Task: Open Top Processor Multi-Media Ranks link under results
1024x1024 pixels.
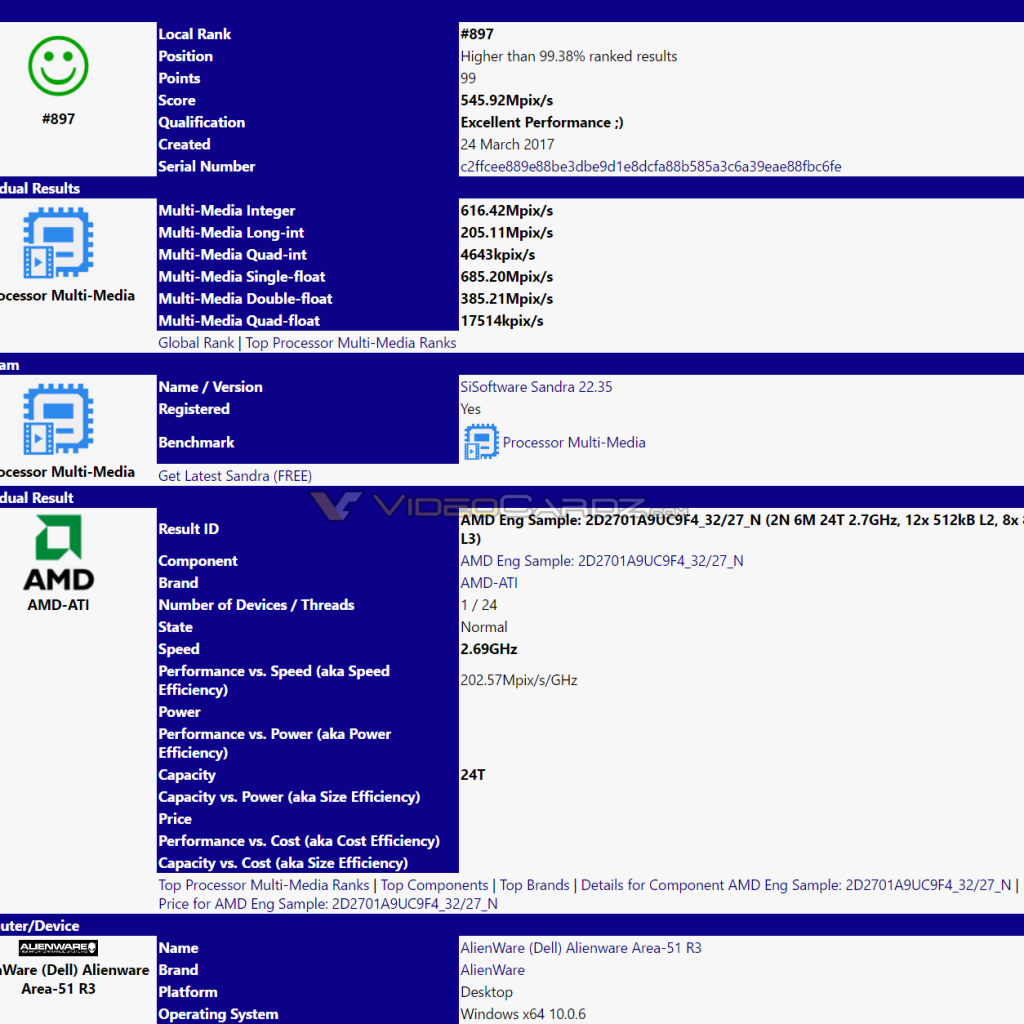Action: 351,343
